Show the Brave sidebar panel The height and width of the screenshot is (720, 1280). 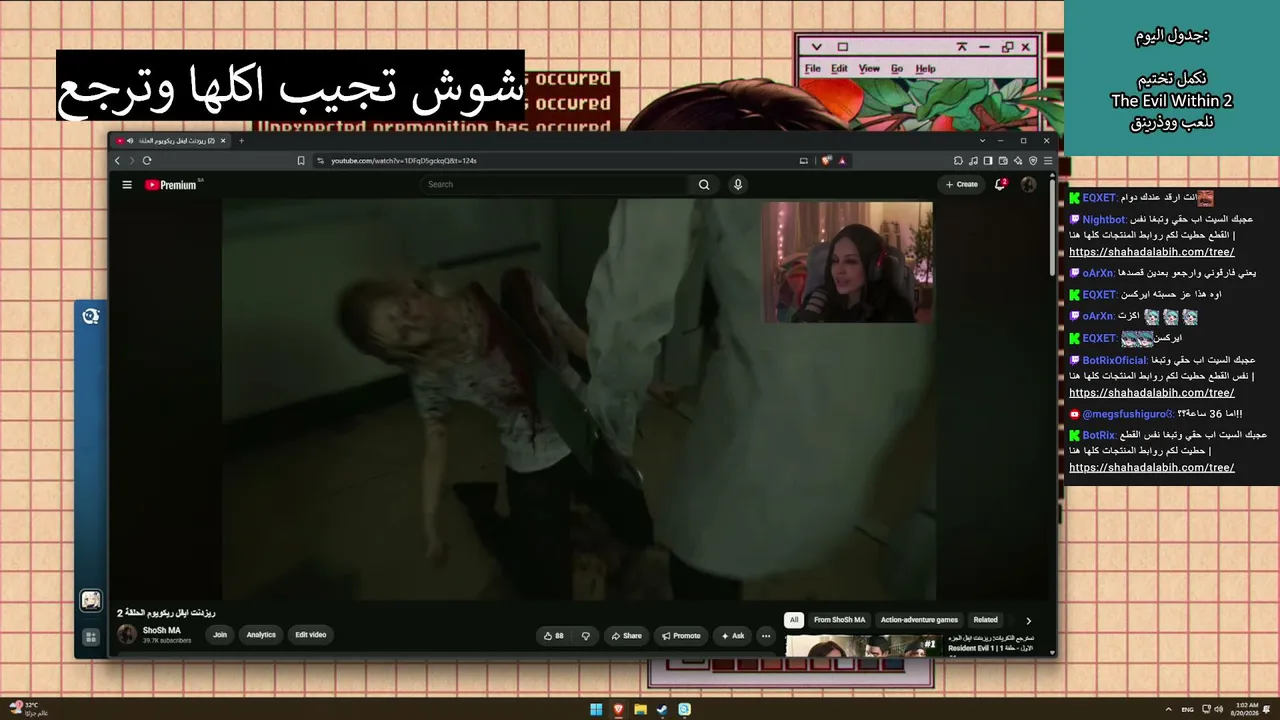point(988,161)
